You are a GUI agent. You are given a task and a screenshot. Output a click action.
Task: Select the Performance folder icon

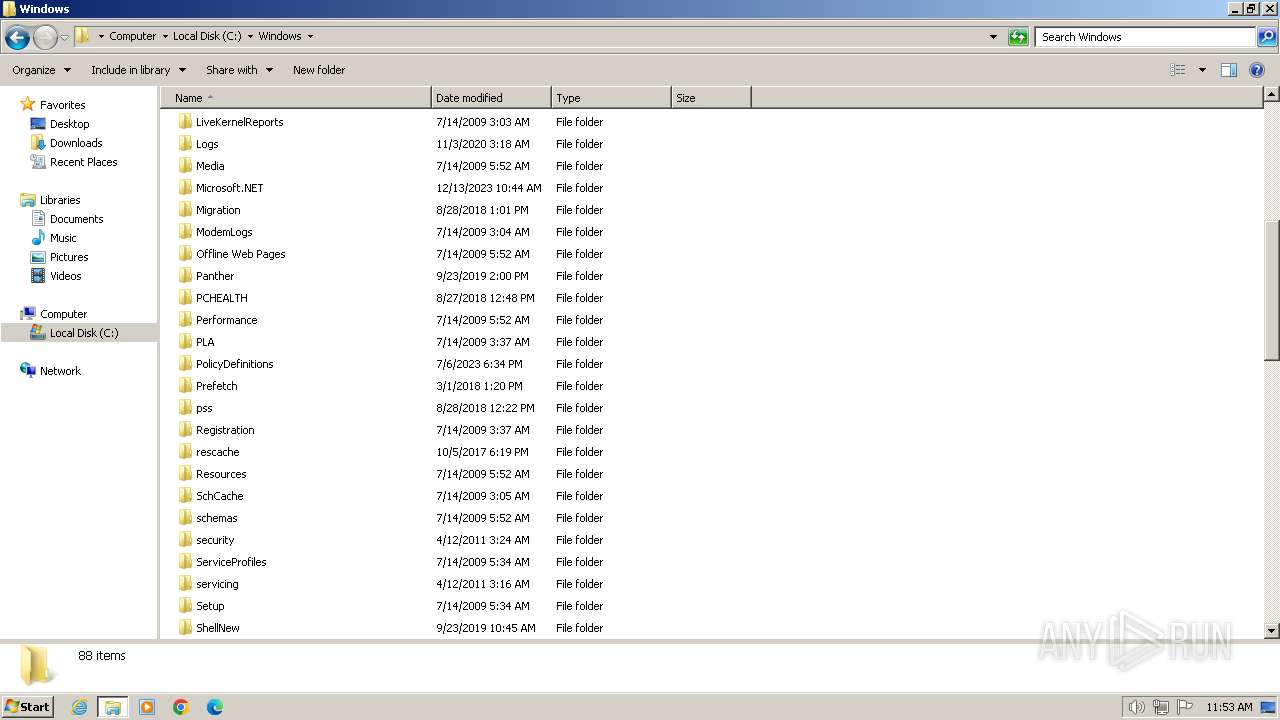point(185,320)
